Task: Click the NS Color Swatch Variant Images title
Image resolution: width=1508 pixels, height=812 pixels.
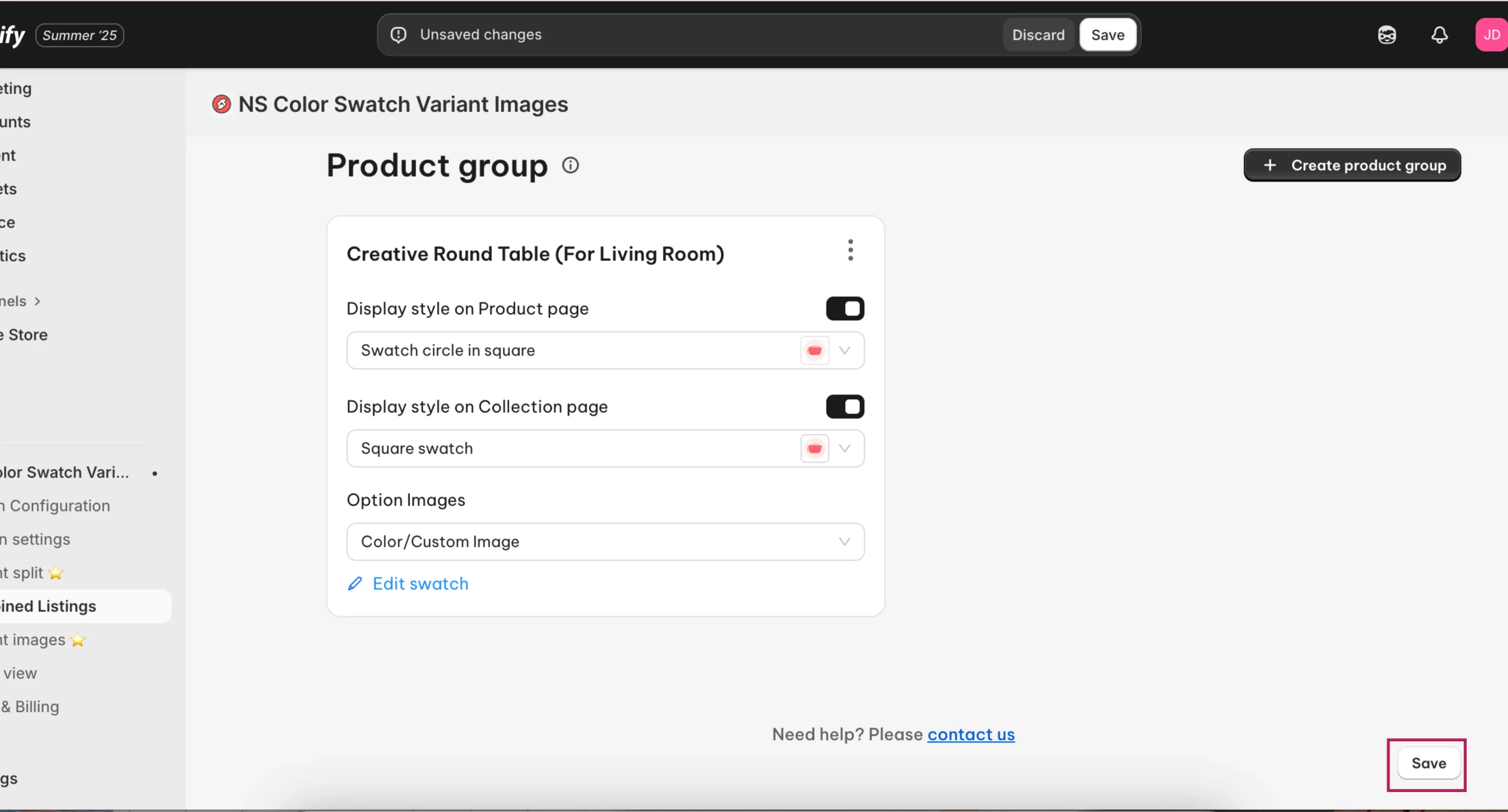Action: (403, 104)
